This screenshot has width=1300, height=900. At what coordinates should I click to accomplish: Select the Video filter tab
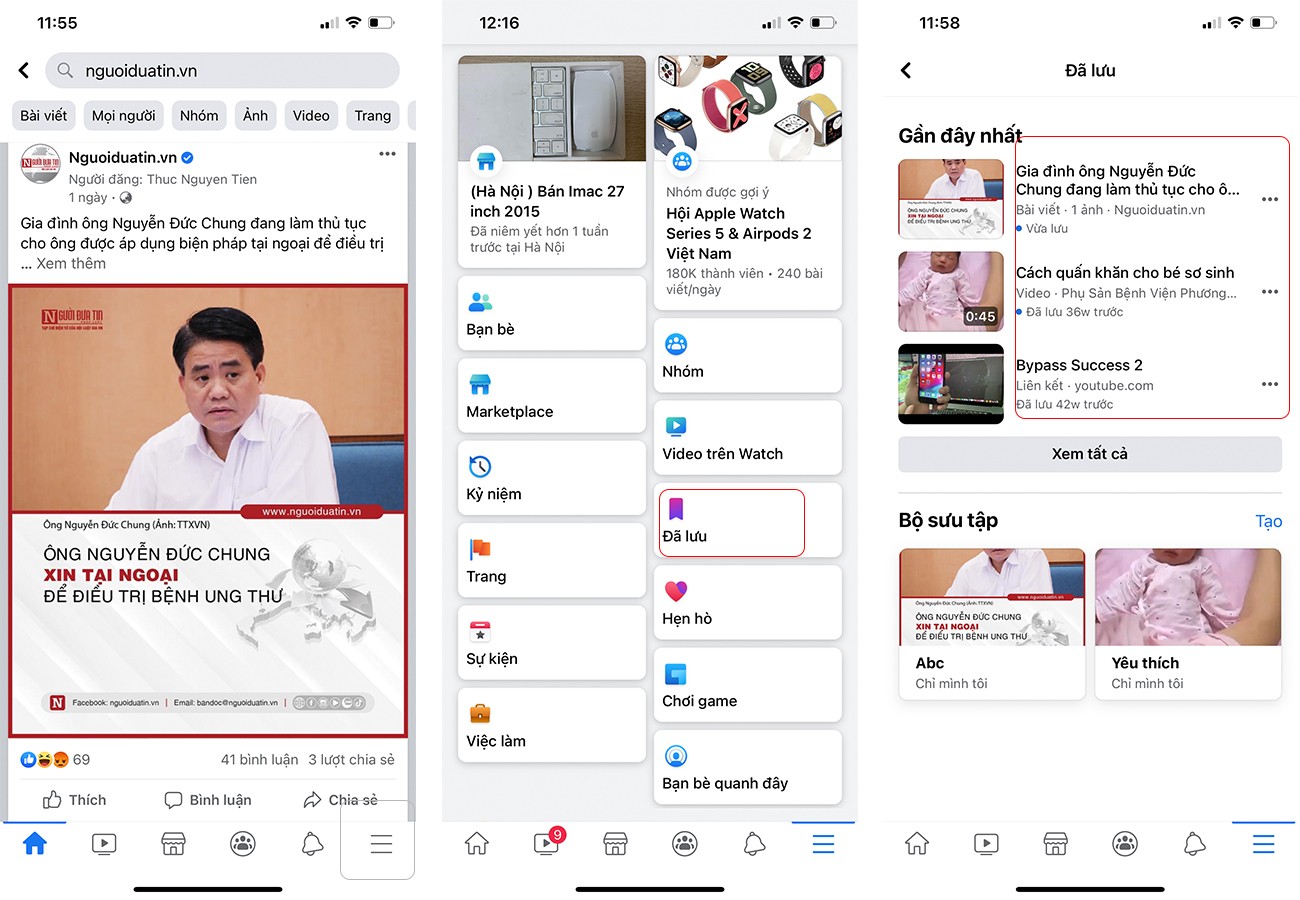311,115
